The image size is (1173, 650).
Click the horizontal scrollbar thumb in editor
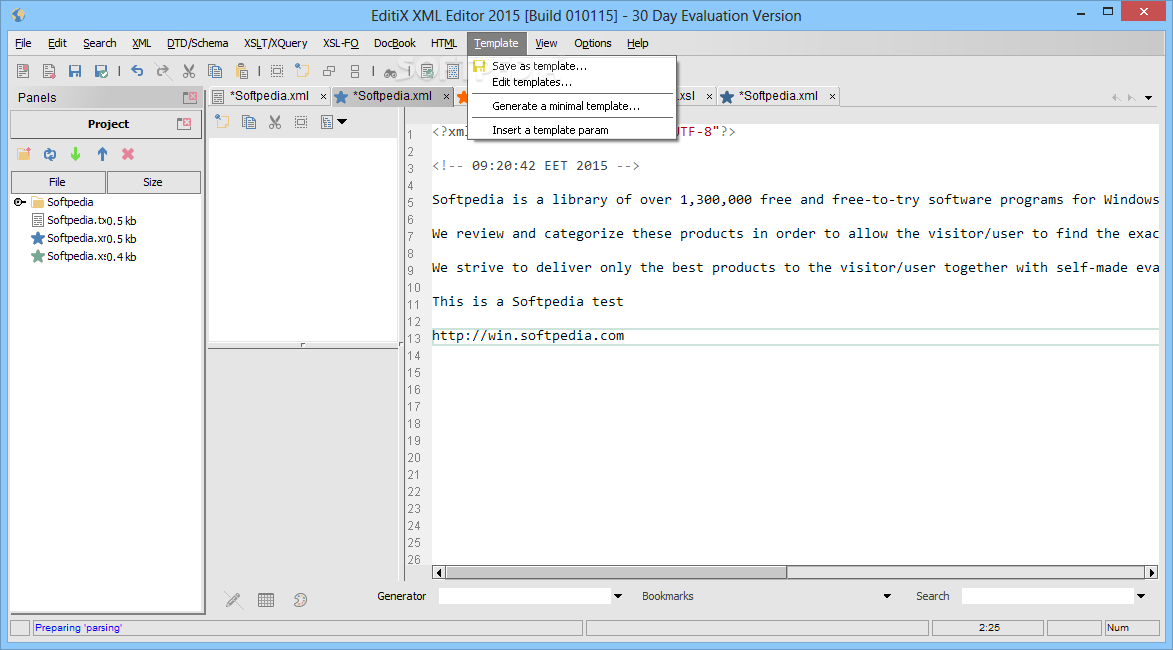point(616,572)
